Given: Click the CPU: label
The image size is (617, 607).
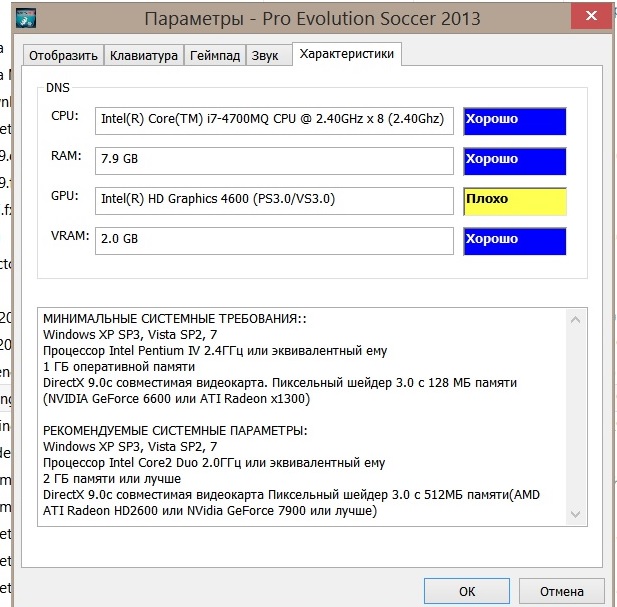Looking at the screenshot, I should pyautogui.click(x=65, y=116).
